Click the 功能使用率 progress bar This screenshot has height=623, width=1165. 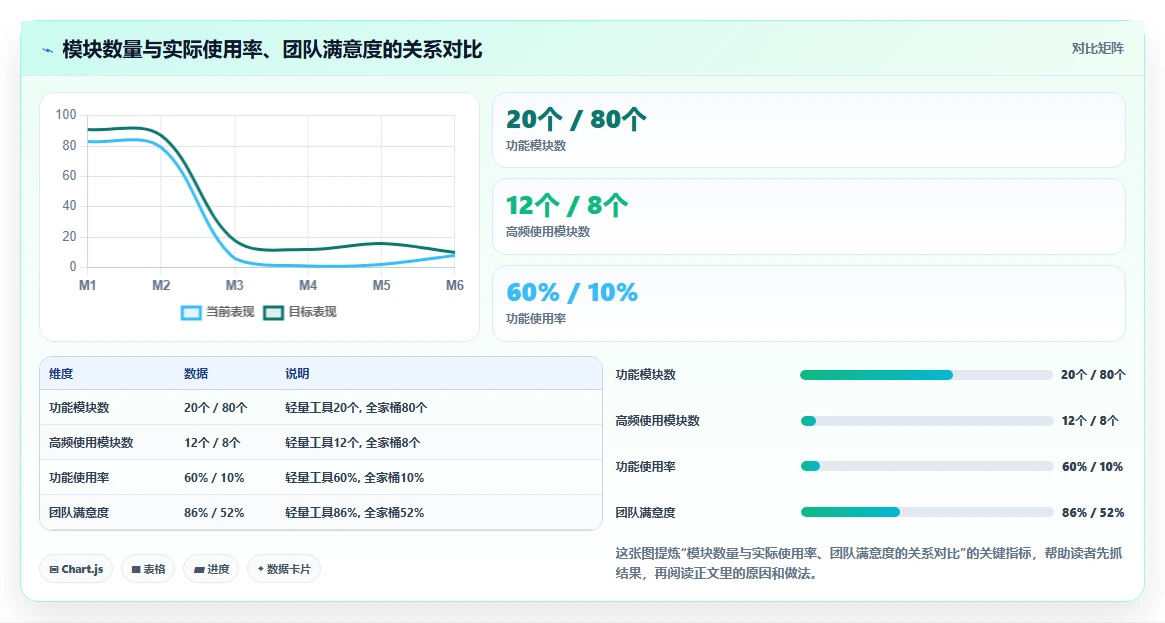[x=927, y=466]
